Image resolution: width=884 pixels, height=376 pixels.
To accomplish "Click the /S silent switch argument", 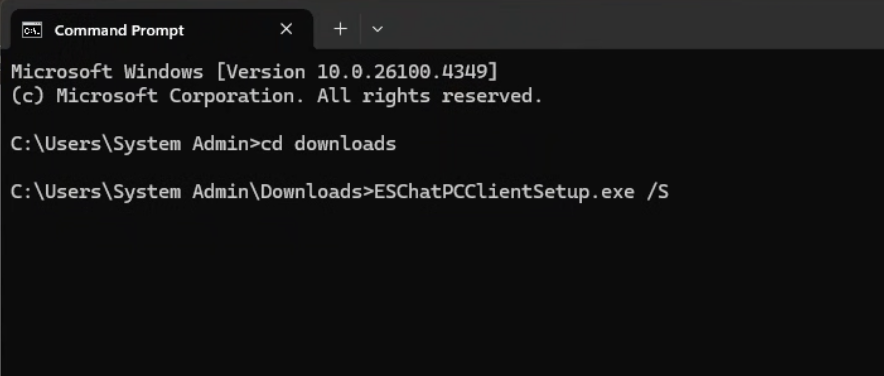I will click(x=657, y=192).
